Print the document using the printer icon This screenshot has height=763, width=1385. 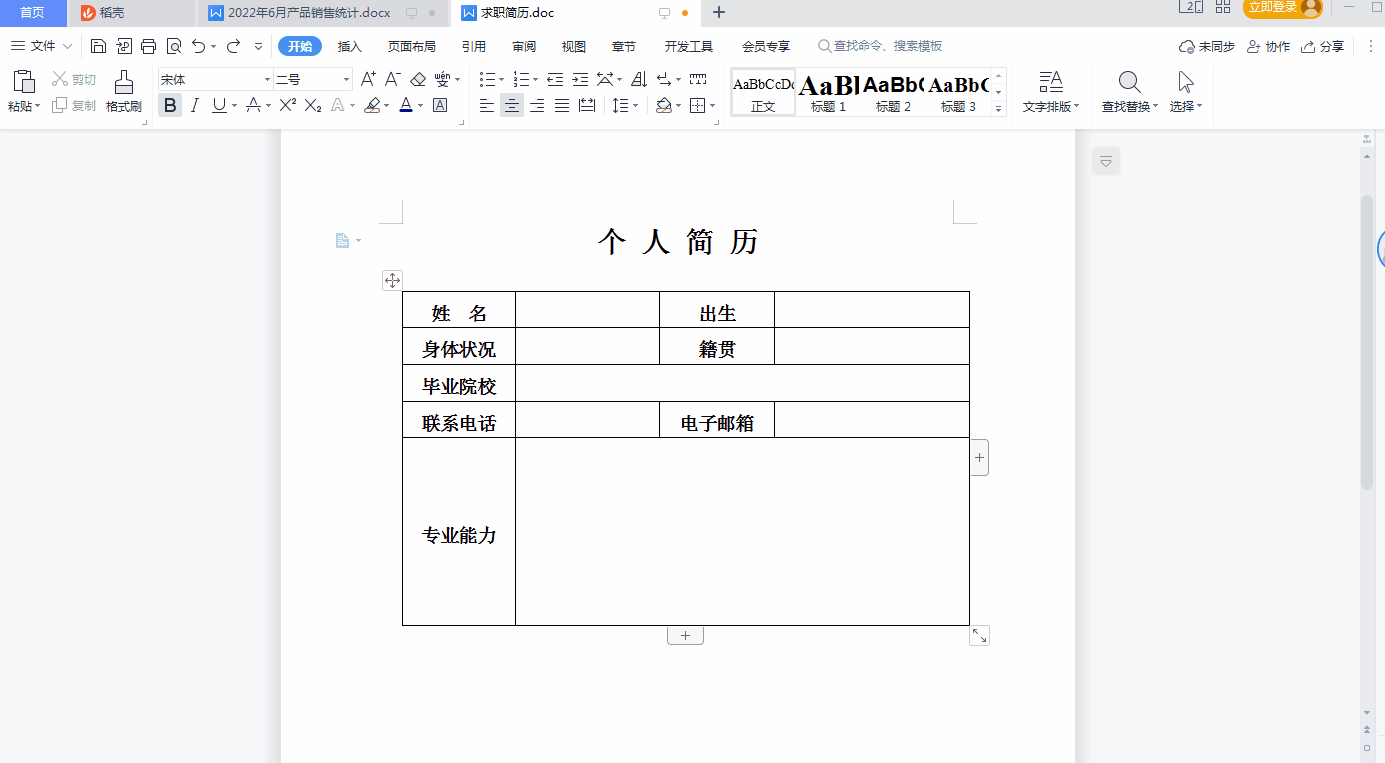coord(149,46)
